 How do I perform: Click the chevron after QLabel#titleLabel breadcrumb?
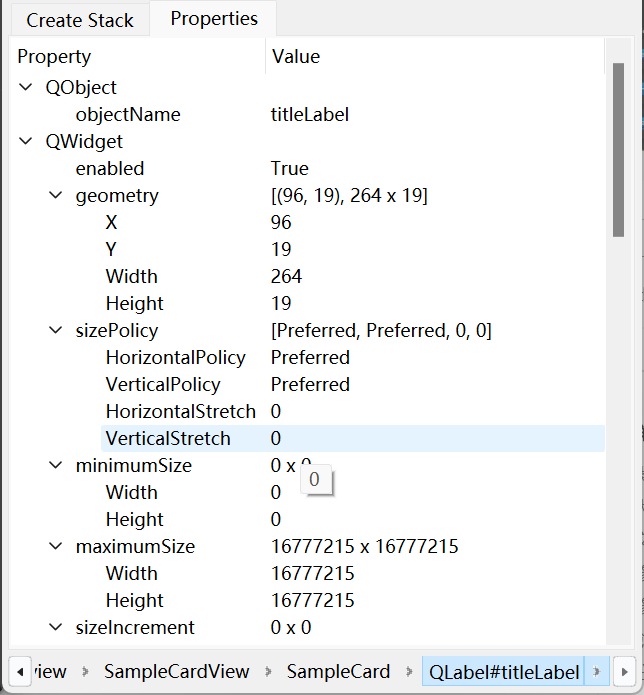tap(597, 671)
